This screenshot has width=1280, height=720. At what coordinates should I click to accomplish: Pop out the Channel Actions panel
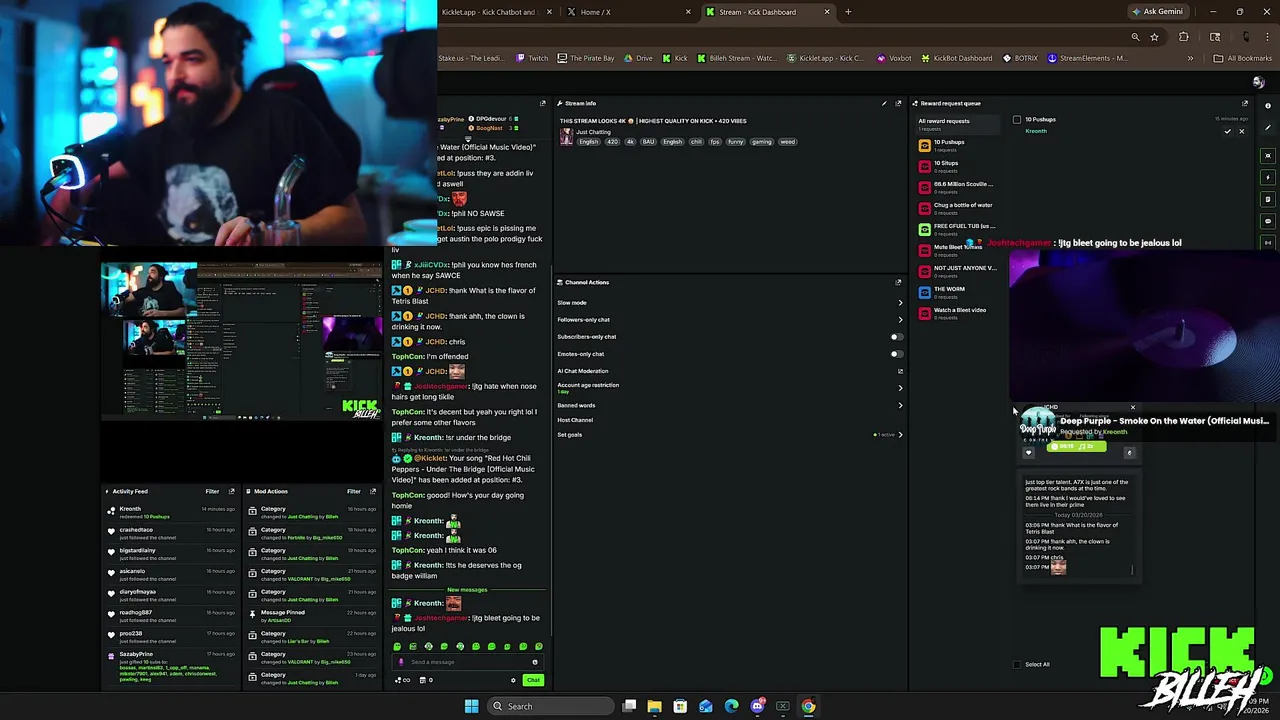click(898, 282)
